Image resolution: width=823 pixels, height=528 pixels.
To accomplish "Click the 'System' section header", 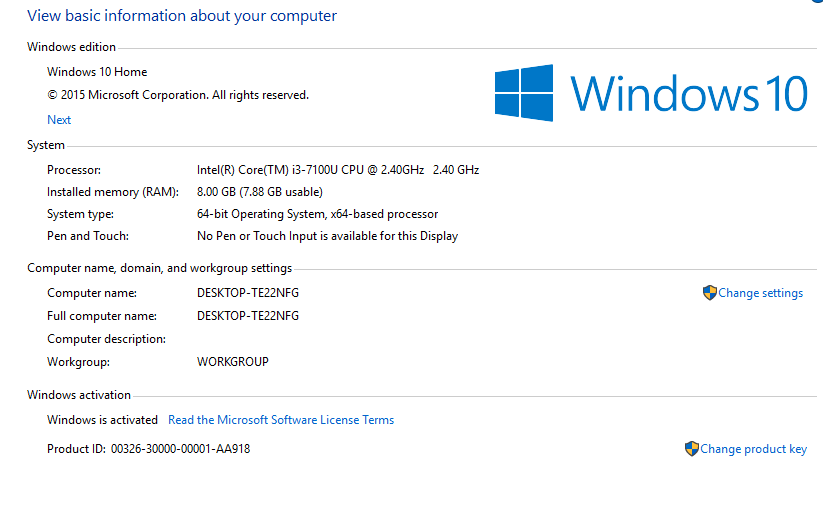I will point(46,145).
